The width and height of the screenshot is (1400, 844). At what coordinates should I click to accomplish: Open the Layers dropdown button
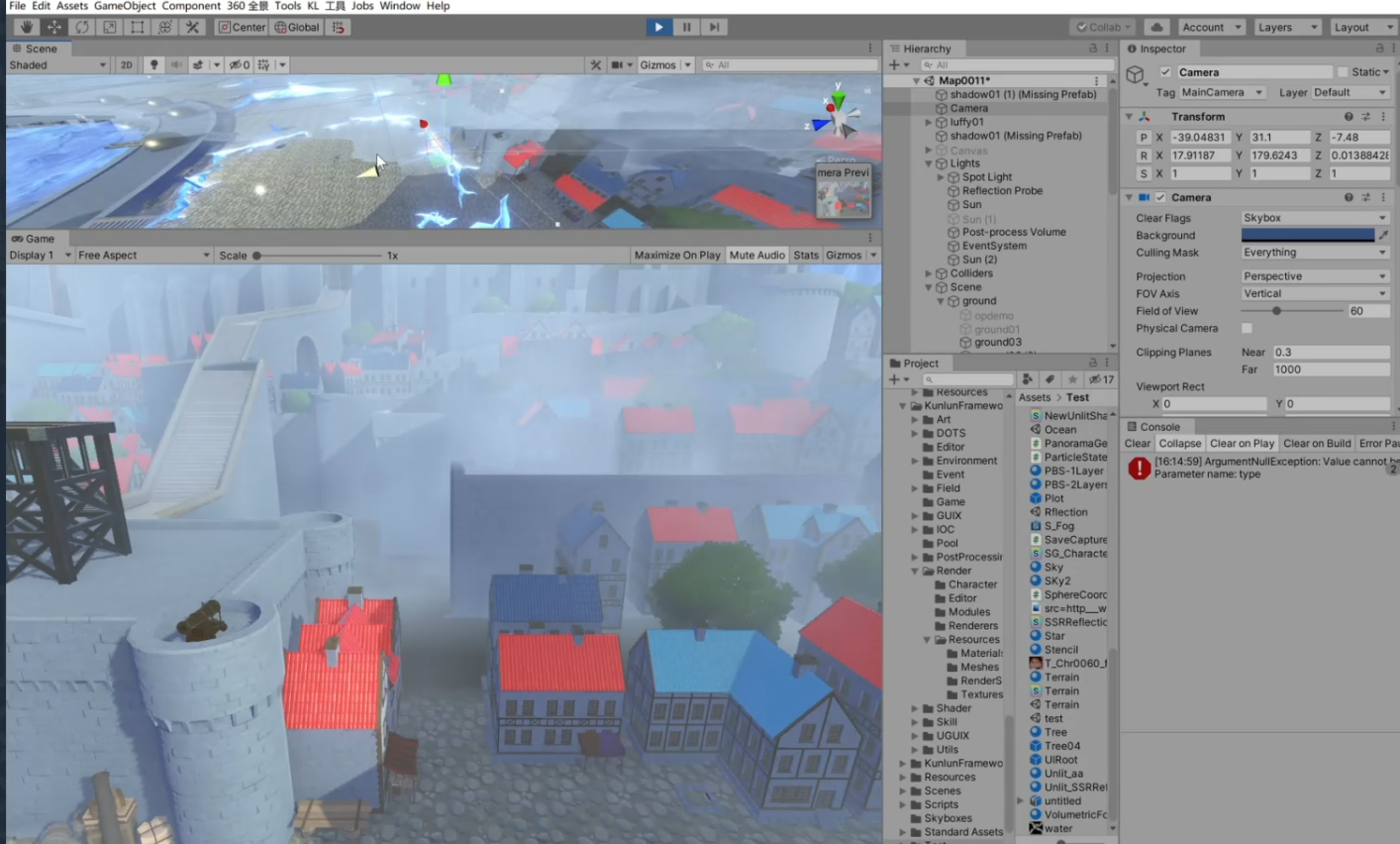click(1286, 27)
